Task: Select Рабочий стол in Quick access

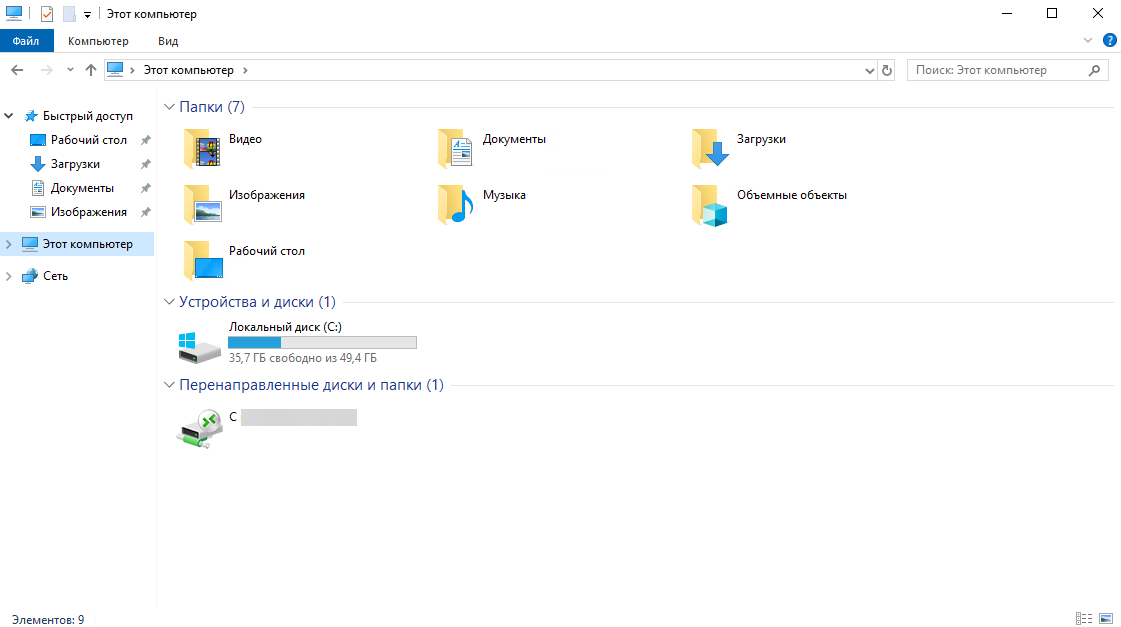Action: [88, 140]
